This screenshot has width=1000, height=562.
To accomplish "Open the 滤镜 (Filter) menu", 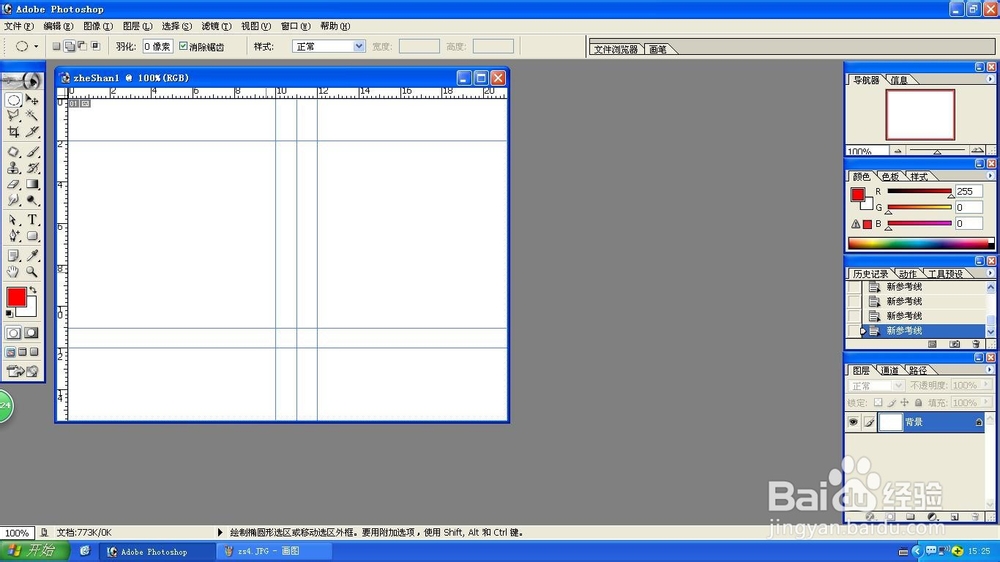I will click(x=217, y=26).
